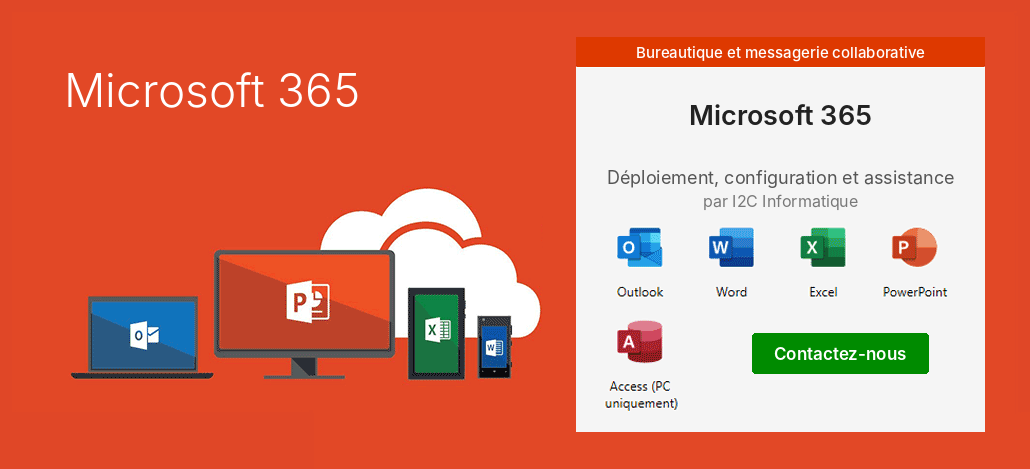Click the PowerPoint app icon
The height and width of the screenshot is (469, 1030).
click(x=914, y=248)
